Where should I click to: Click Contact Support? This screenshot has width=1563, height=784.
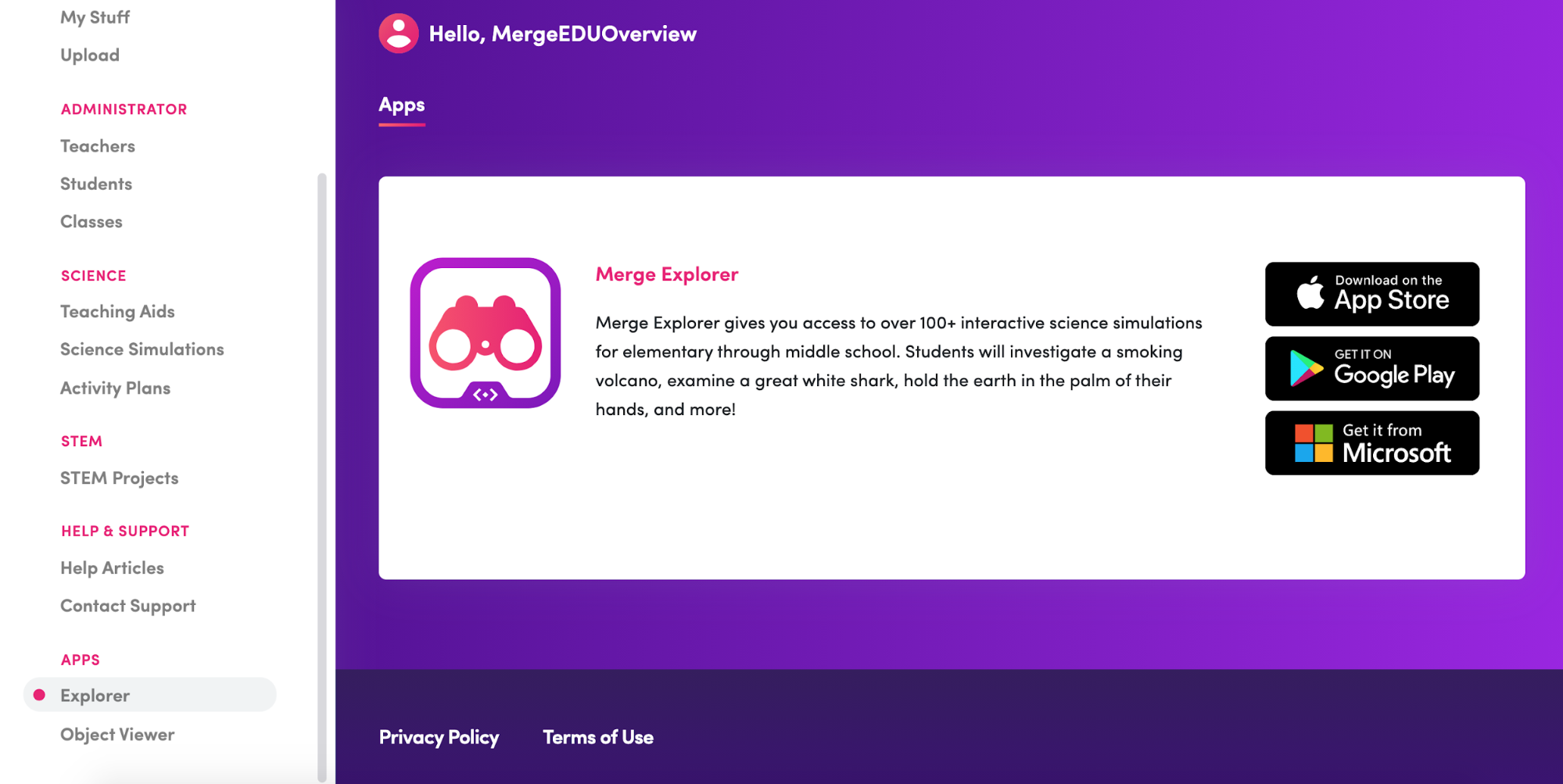pyautogui.click(x=127, y=606)
